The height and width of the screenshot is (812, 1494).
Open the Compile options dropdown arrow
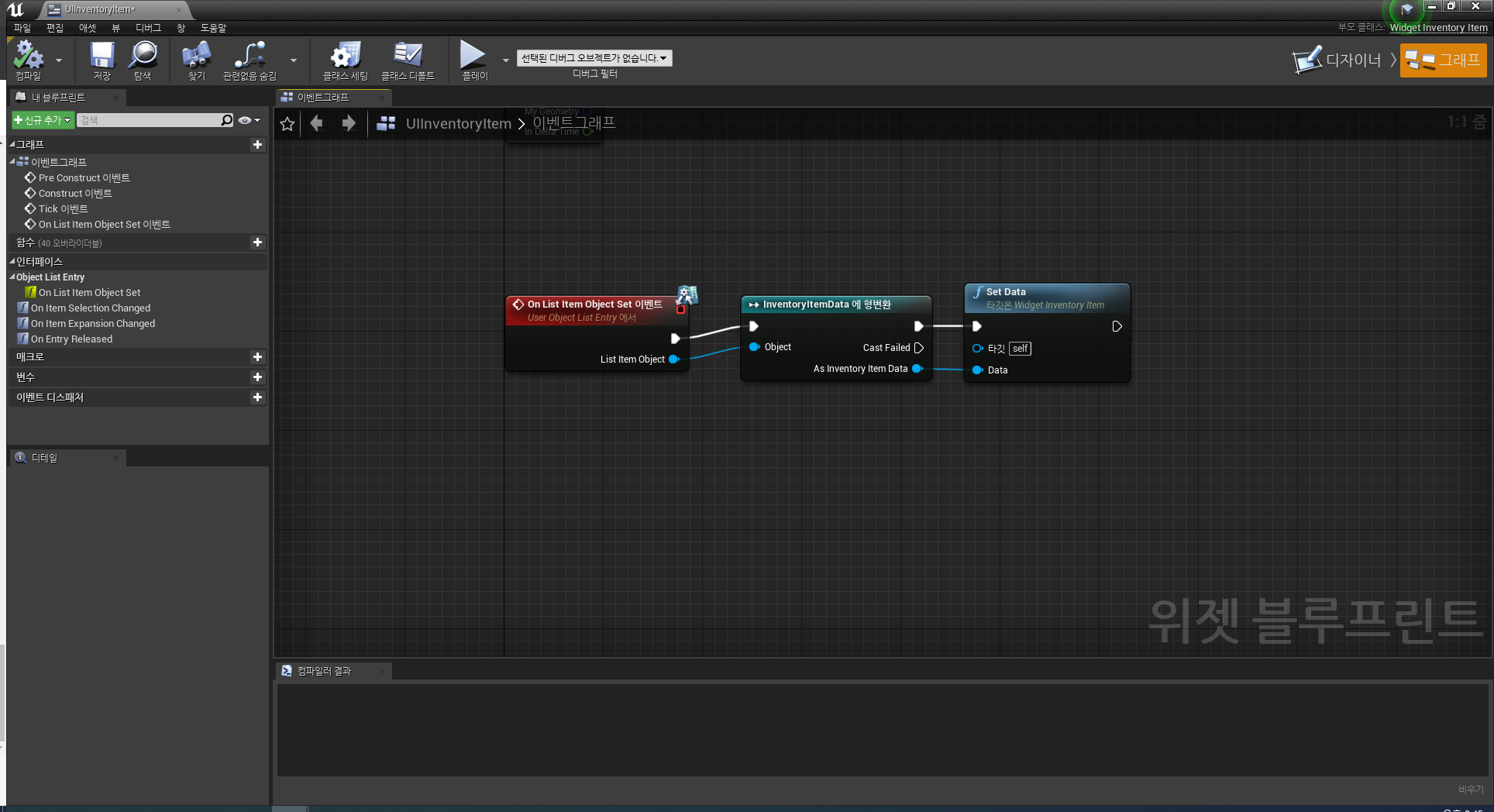[59, 60]
